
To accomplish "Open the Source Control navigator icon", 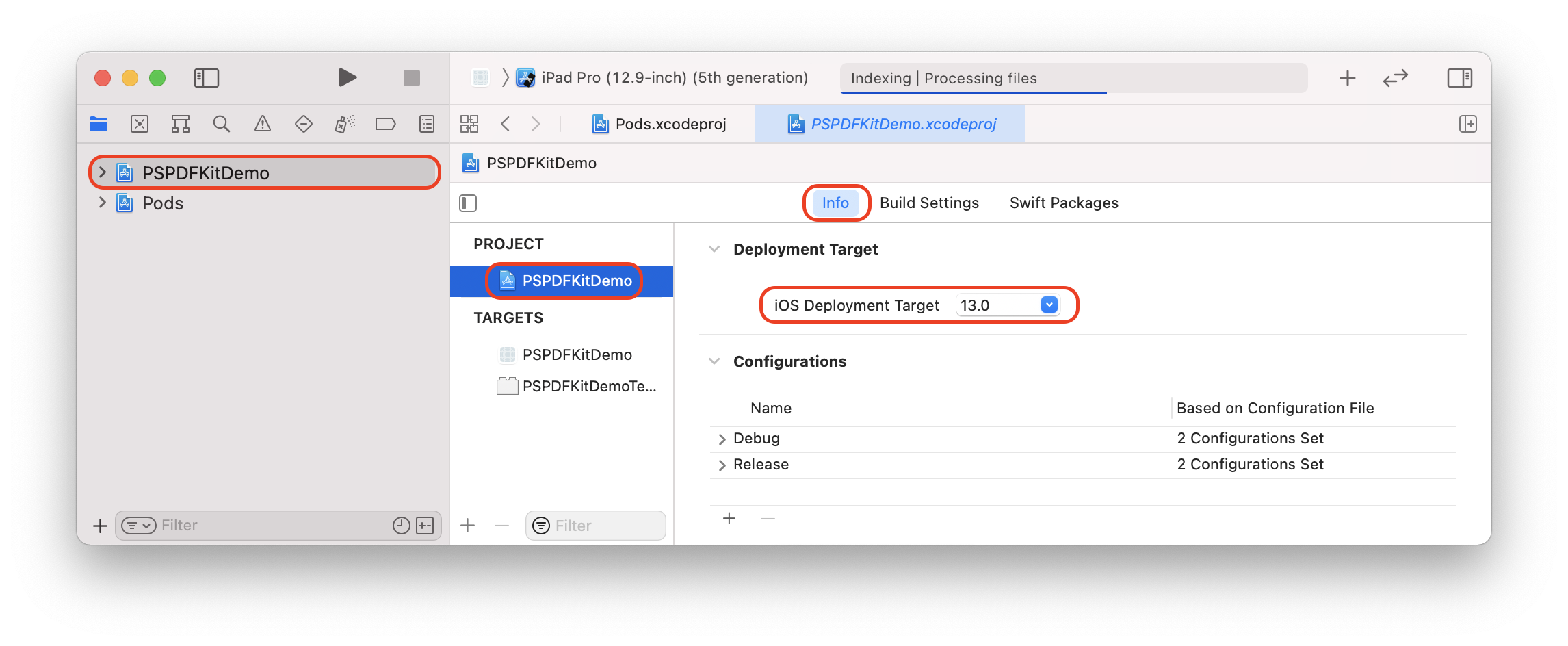I will [140, 124].
